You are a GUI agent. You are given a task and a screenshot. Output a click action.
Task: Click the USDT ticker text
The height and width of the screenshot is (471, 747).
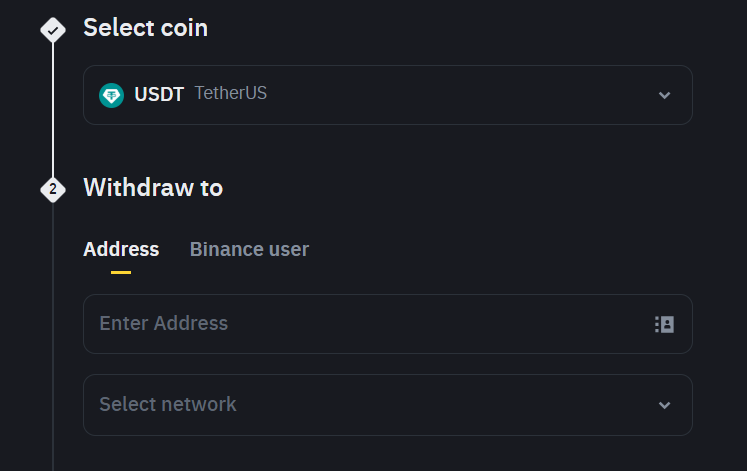coord(159,95)
